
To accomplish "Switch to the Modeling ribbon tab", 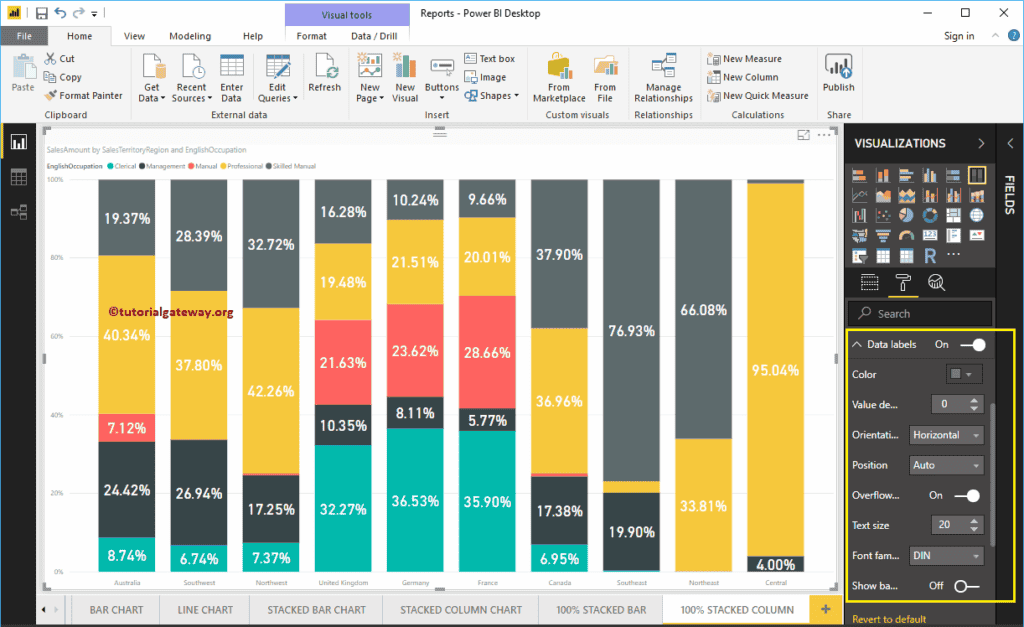I will coord(189,35).
